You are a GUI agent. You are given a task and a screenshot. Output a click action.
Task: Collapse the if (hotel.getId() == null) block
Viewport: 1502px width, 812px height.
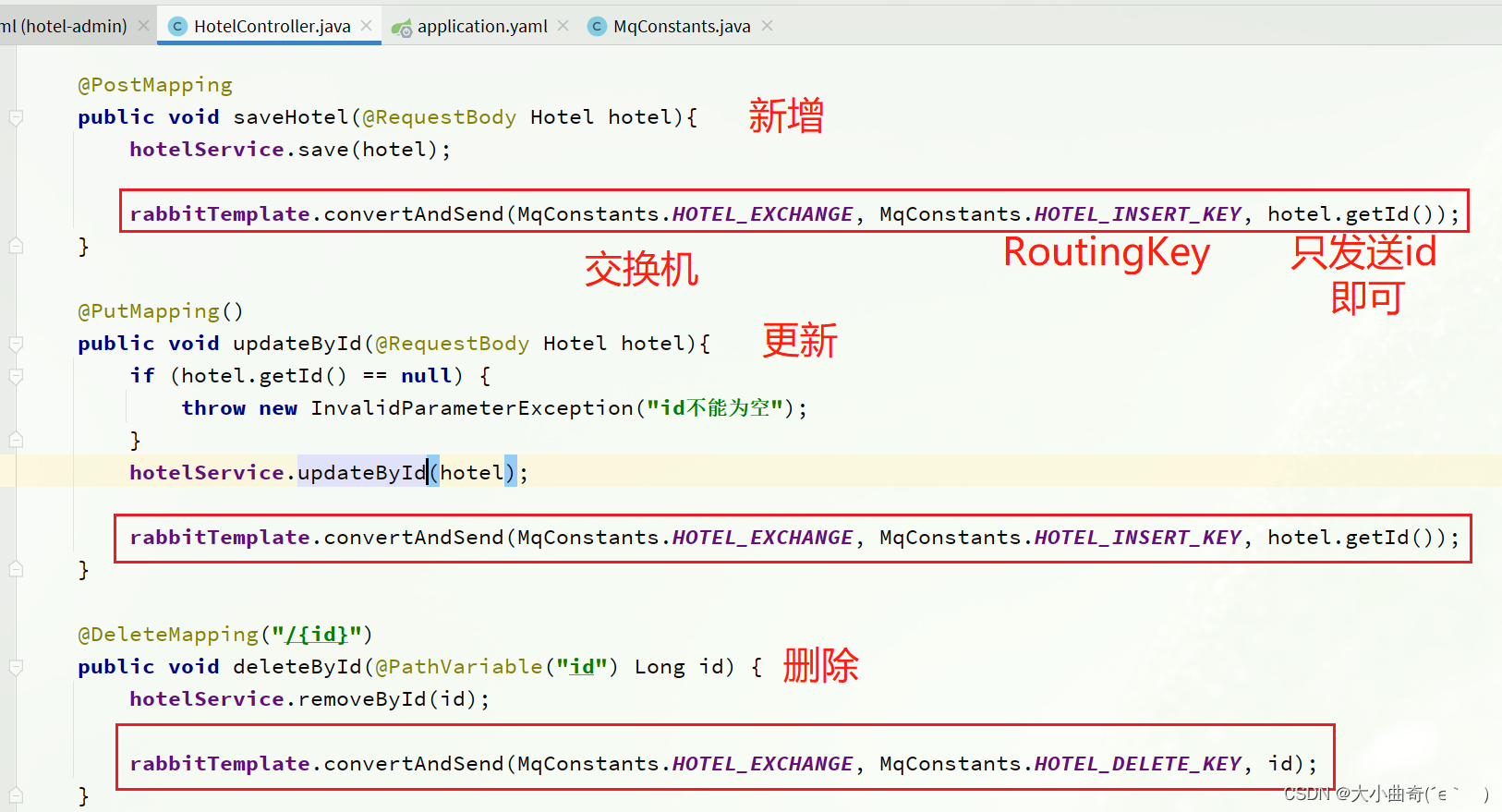[16, 376]
